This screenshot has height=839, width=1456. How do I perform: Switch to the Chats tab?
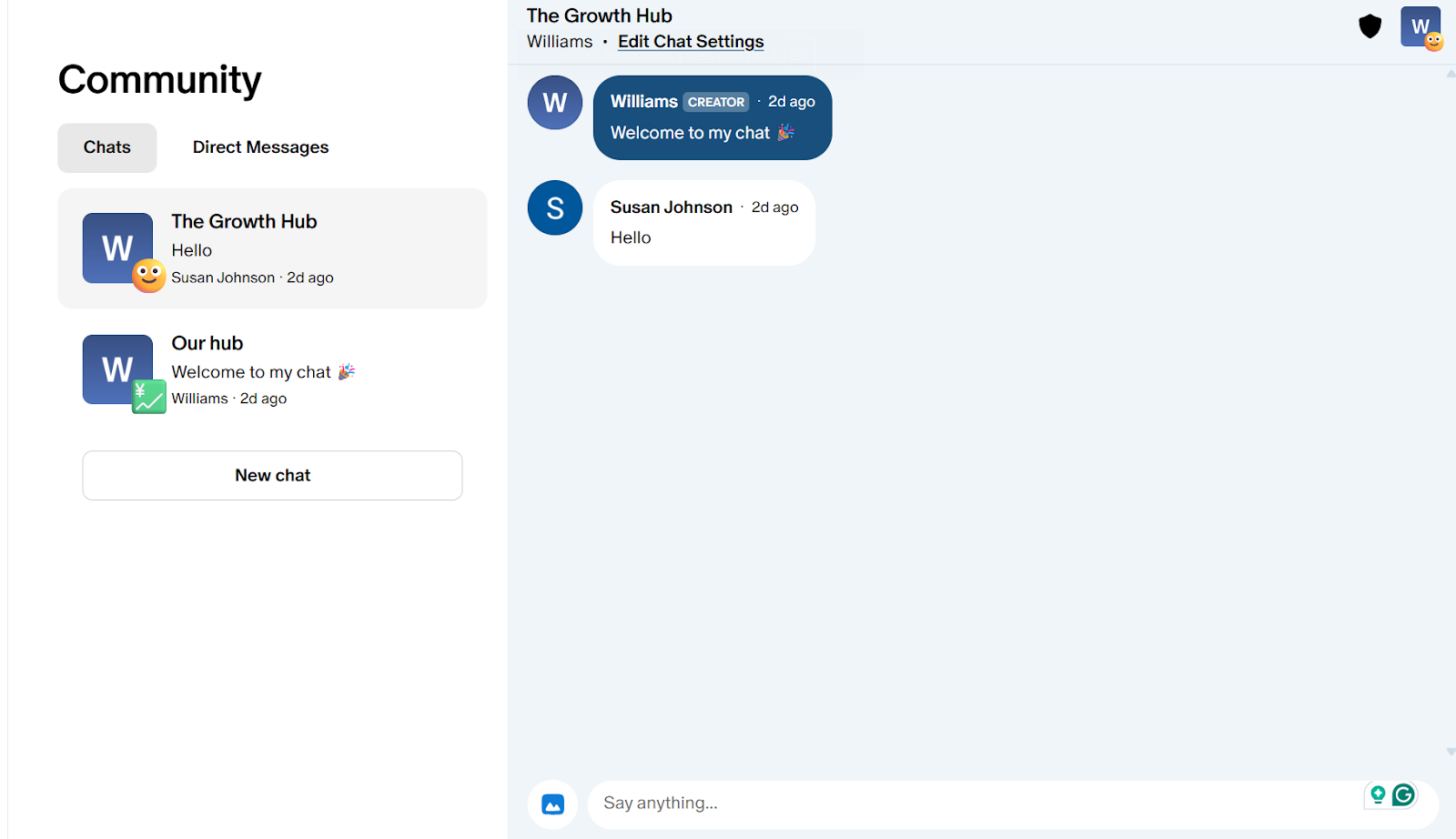coord(107,147)
